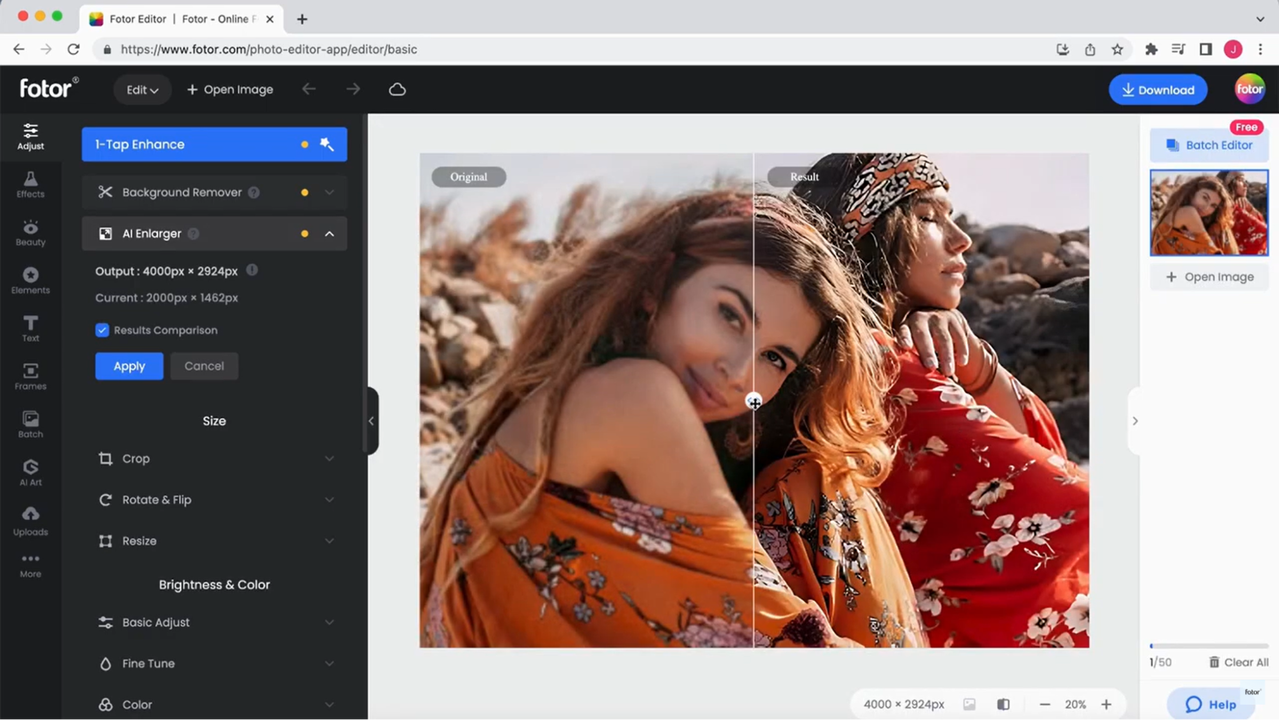The image size is (1279, 720).
Task: Click the cloud save icon
Action: coord(397,89)
